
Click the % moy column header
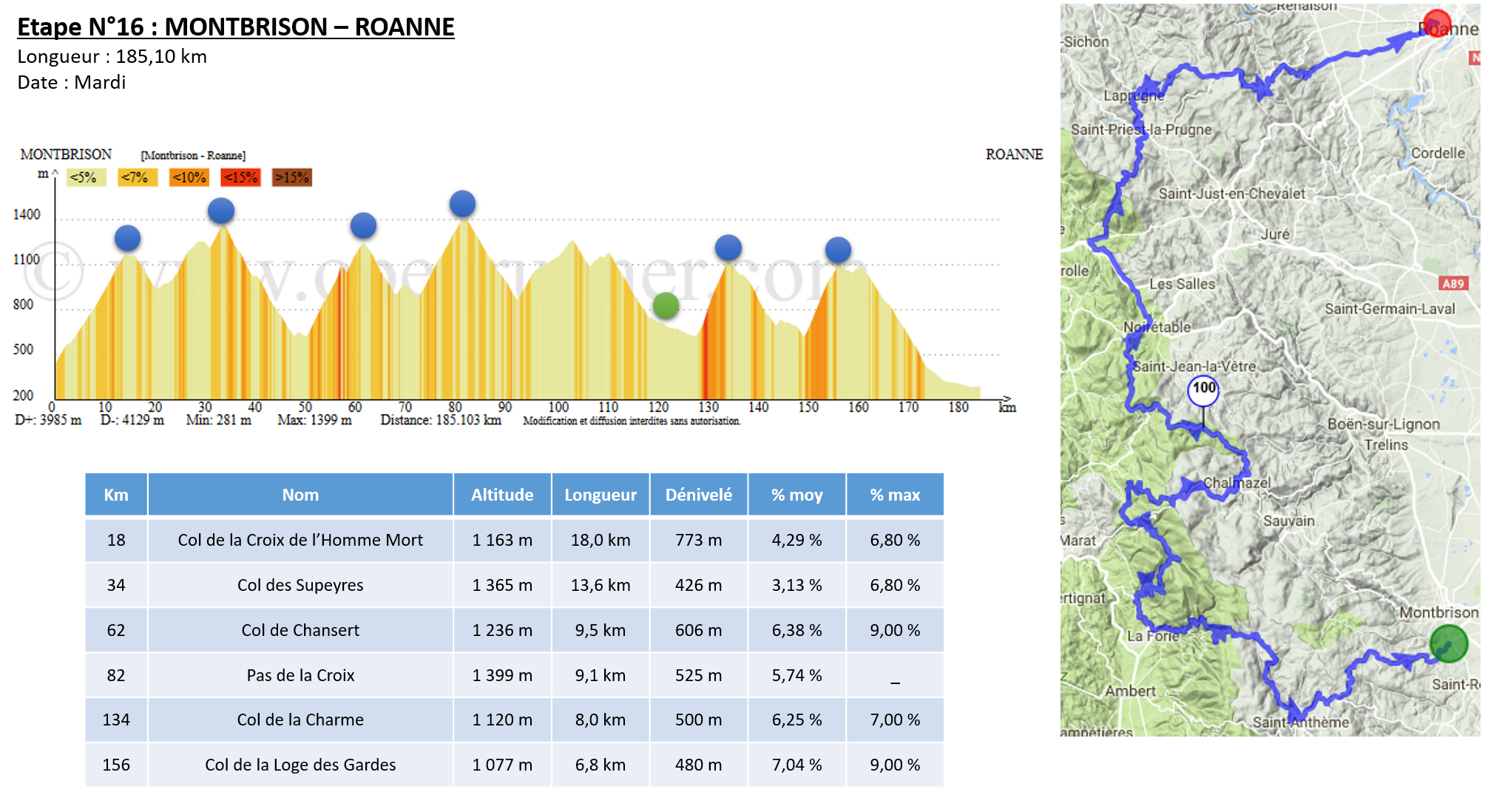click(x=796, y=495)
